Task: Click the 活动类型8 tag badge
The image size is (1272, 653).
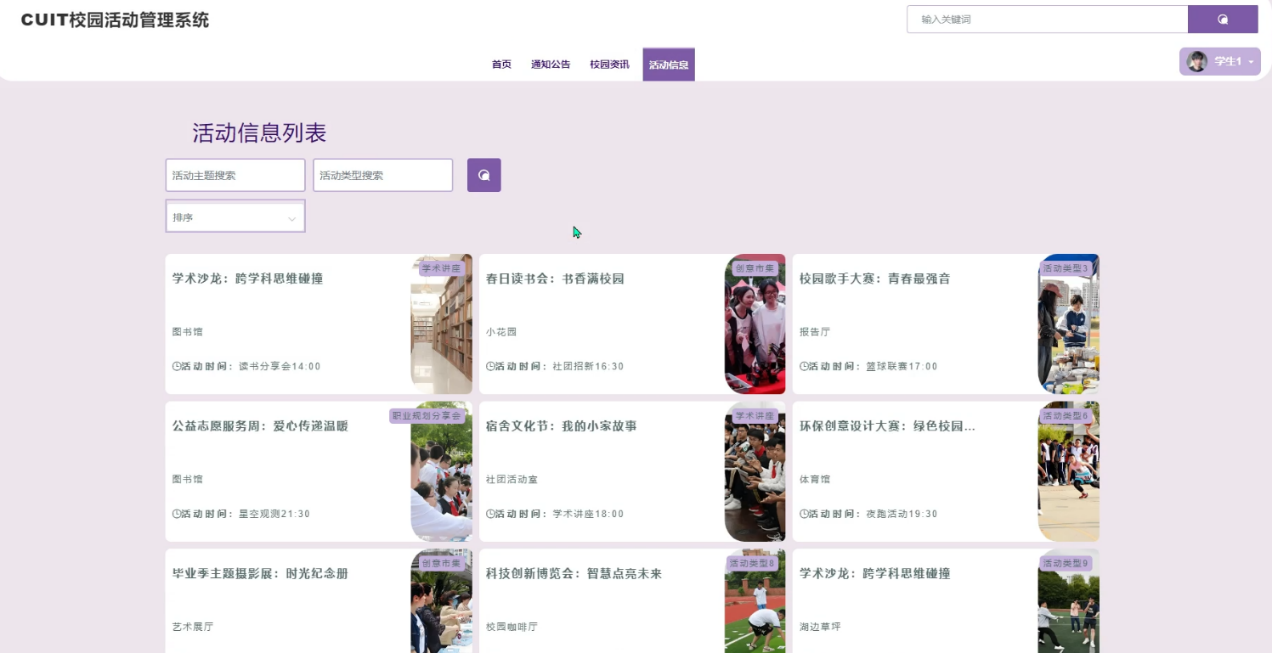Action: tap(753, 564)
